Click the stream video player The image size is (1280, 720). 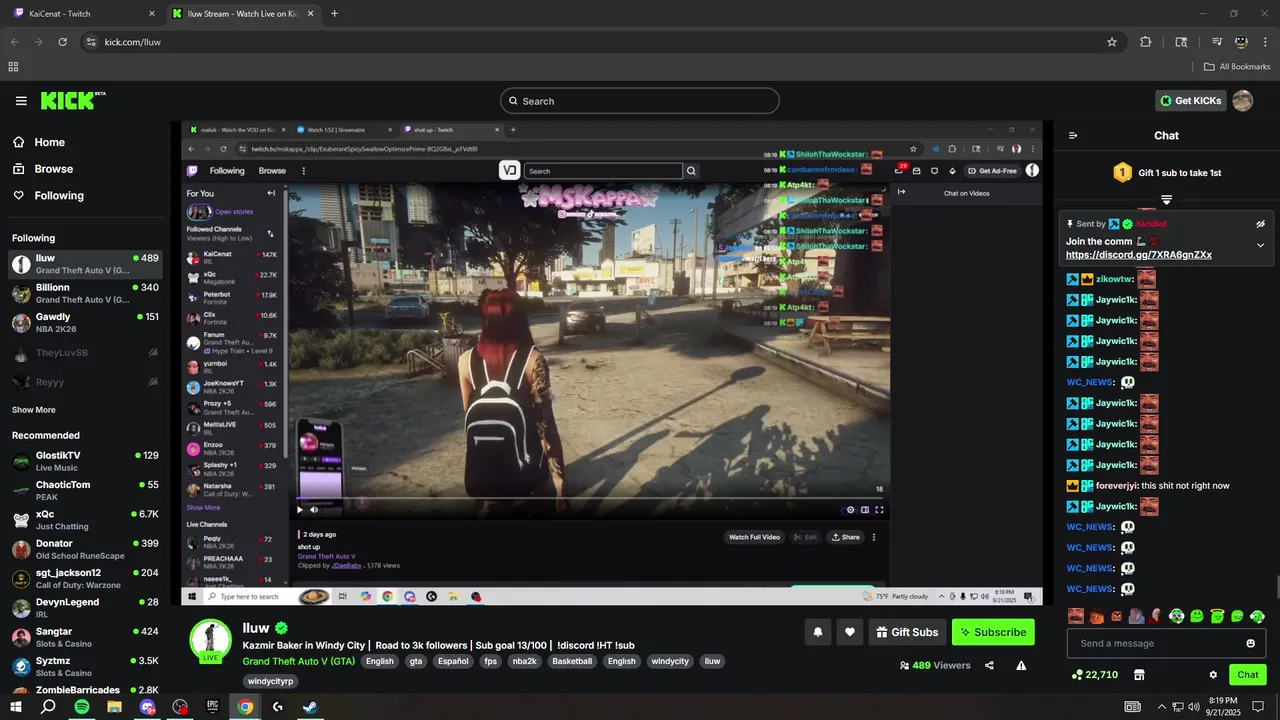[612, 363]
